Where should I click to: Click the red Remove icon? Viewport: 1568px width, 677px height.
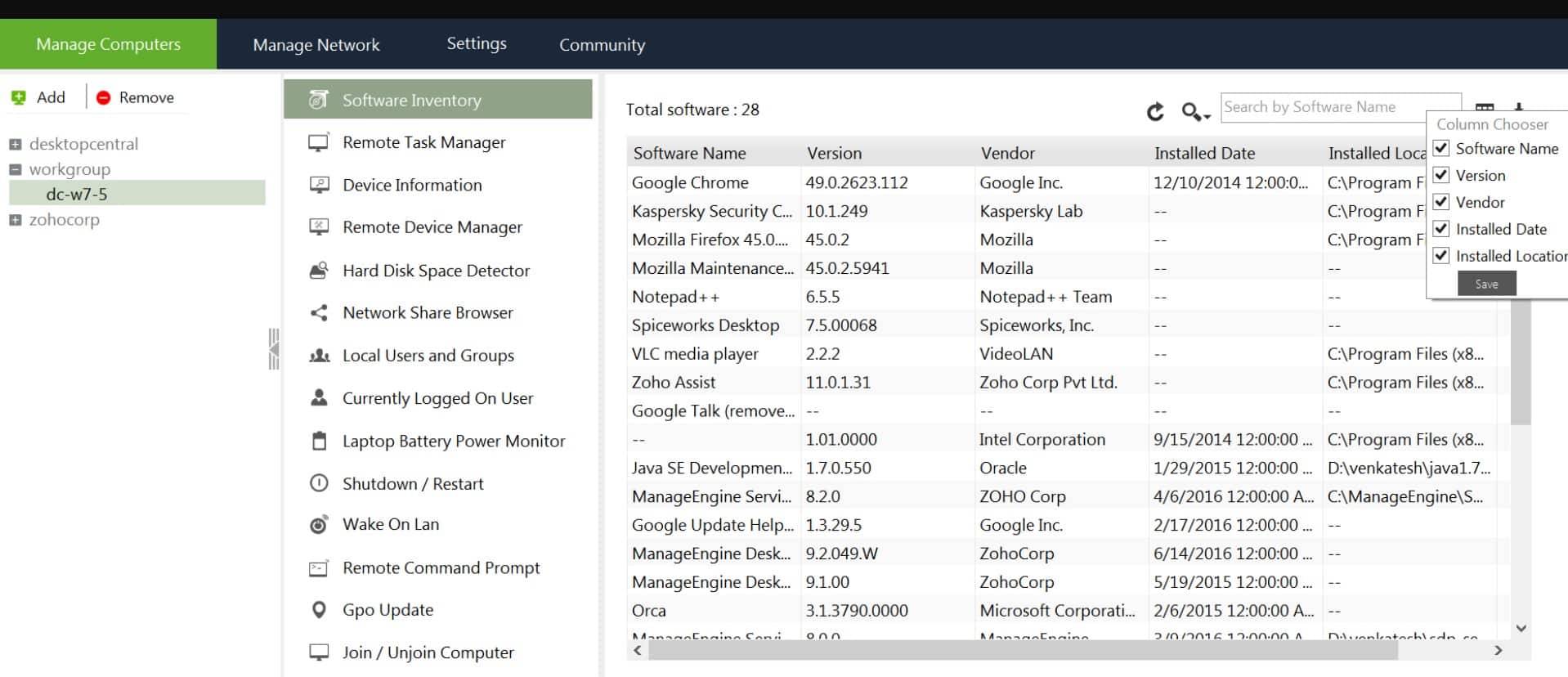click(103, 97)
